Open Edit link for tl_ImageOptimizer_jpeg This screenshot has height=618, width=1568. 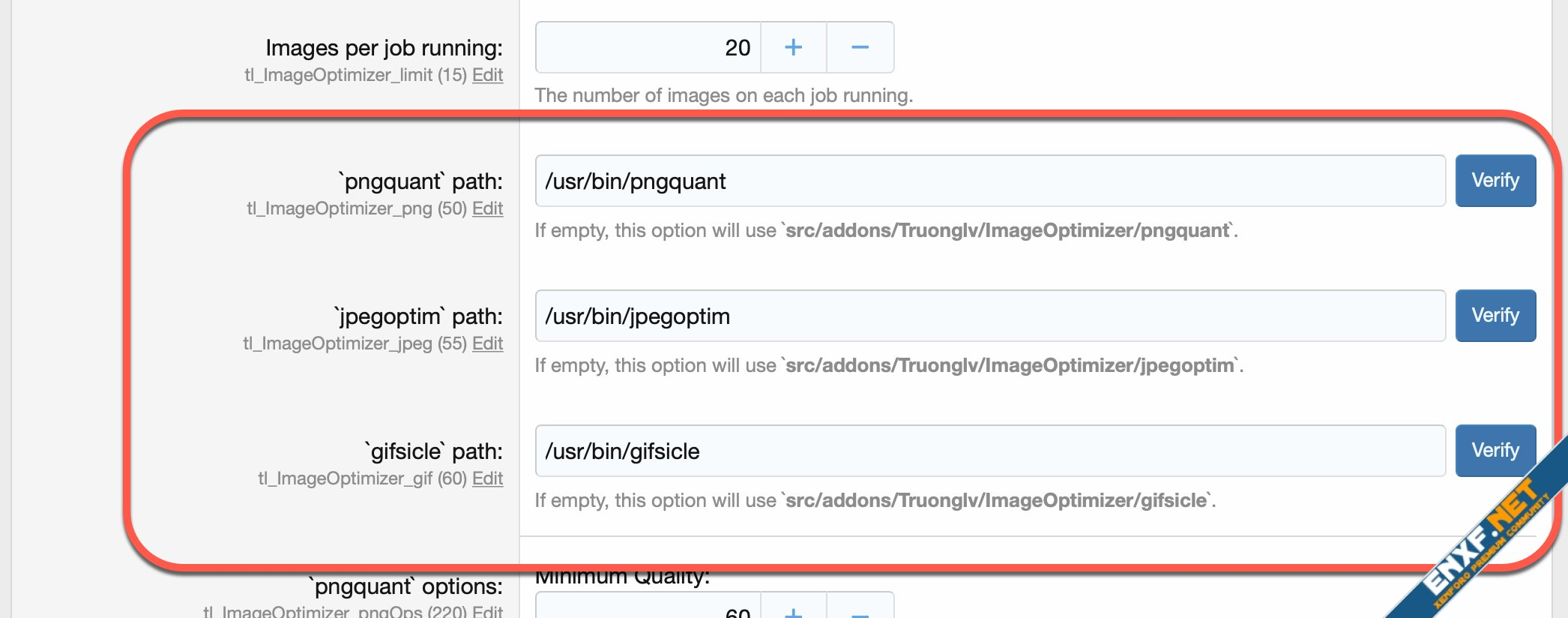coord(487,343)
